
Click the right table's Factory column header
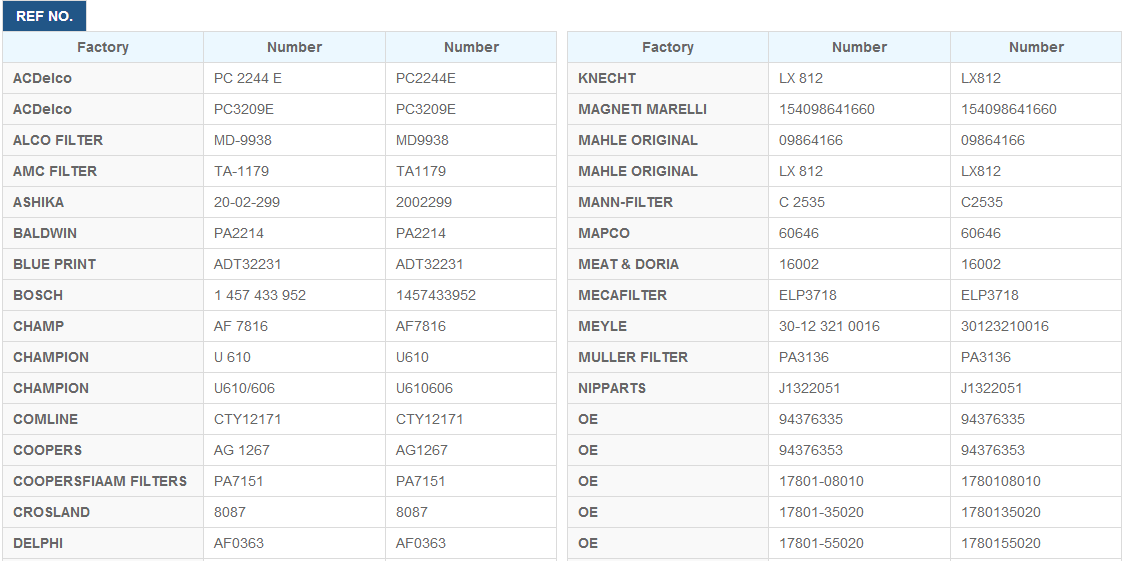(667, 47)
